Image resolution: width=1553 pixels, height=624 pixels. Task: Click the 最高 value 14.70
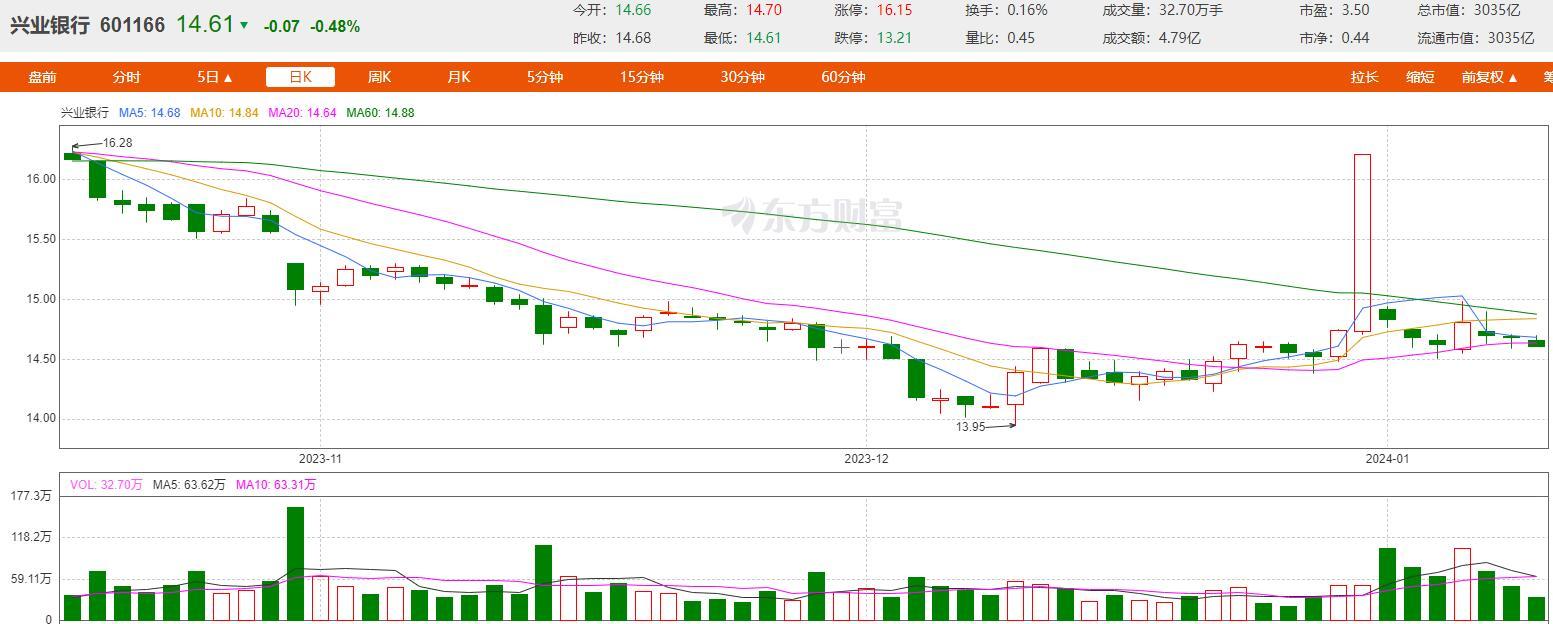click(x=763, y=10)
